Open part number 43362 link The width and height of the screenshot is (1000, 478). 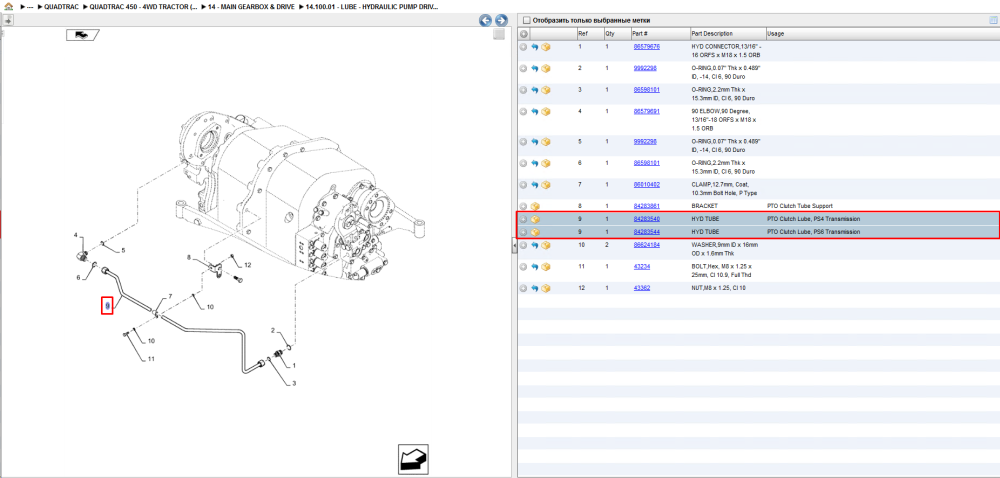click(642, 288)
